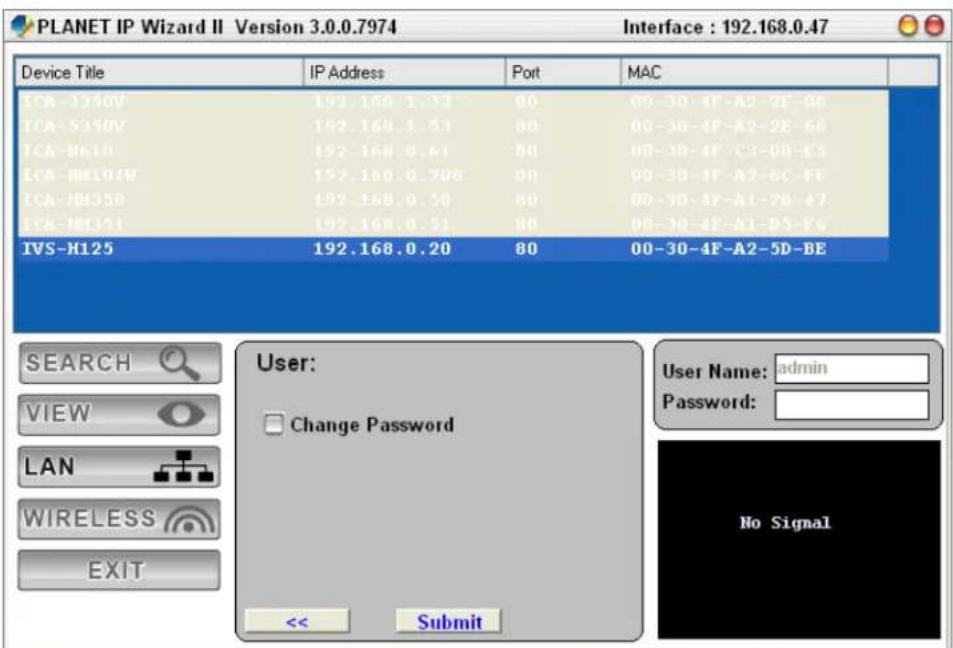Screen dimensions: 953x648
Task: Click the SEARCH magnifier button
Action: click(120, 363)
